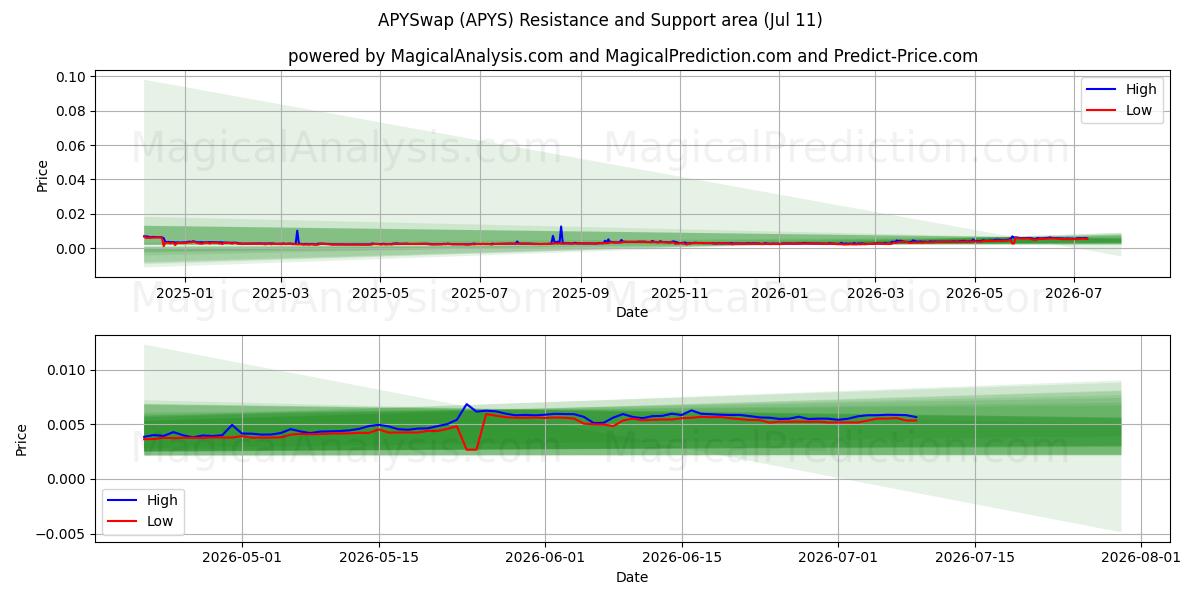Click the chart title 'APYSwap (APYS) Resistance and Support area (Jul 11)'
The height and width of the screenshot is (600, 1200).
tap(600, 20)
